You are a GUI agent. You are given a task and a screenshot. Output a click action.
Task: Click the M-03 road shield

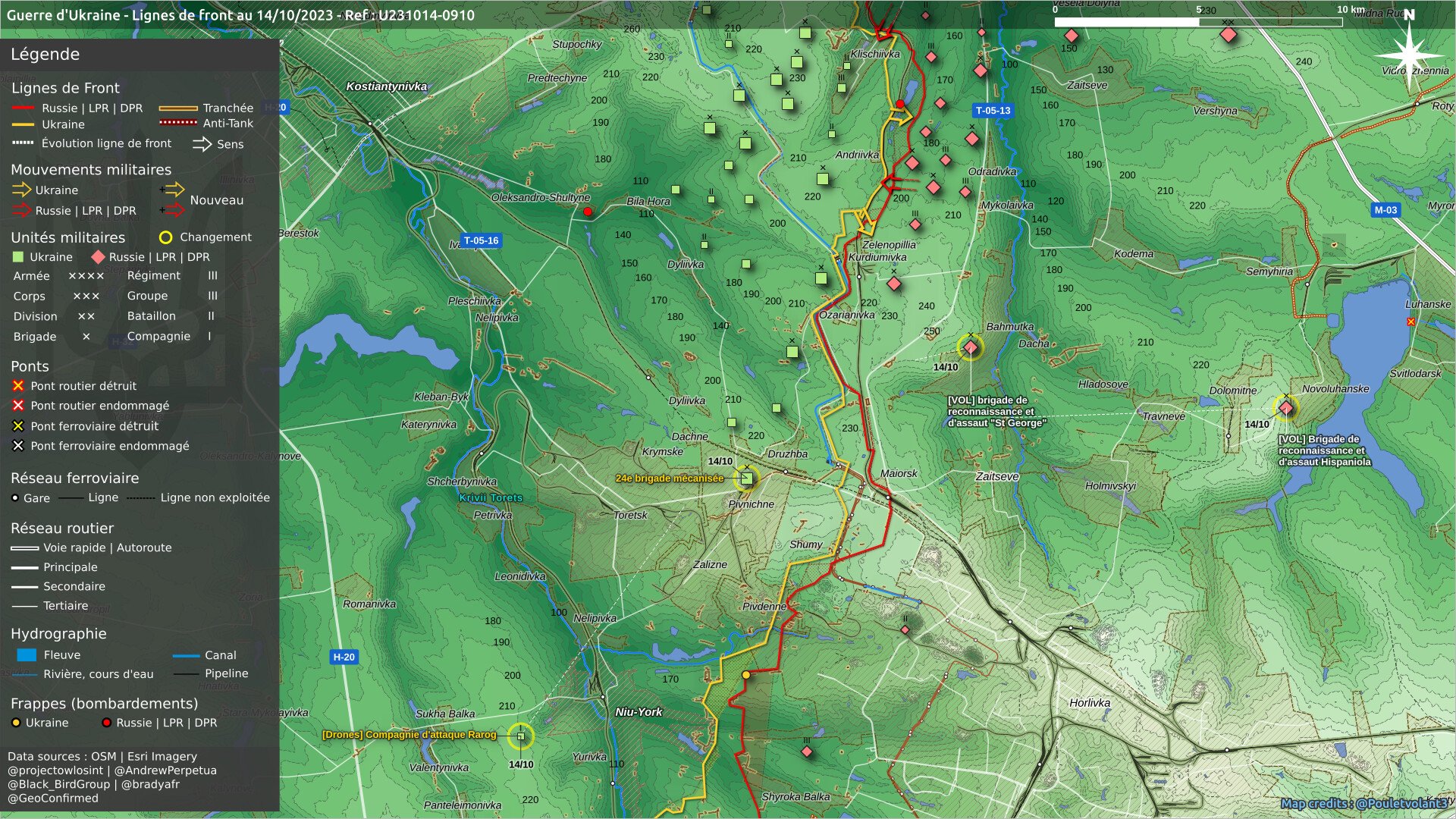tap(1385, 210)
